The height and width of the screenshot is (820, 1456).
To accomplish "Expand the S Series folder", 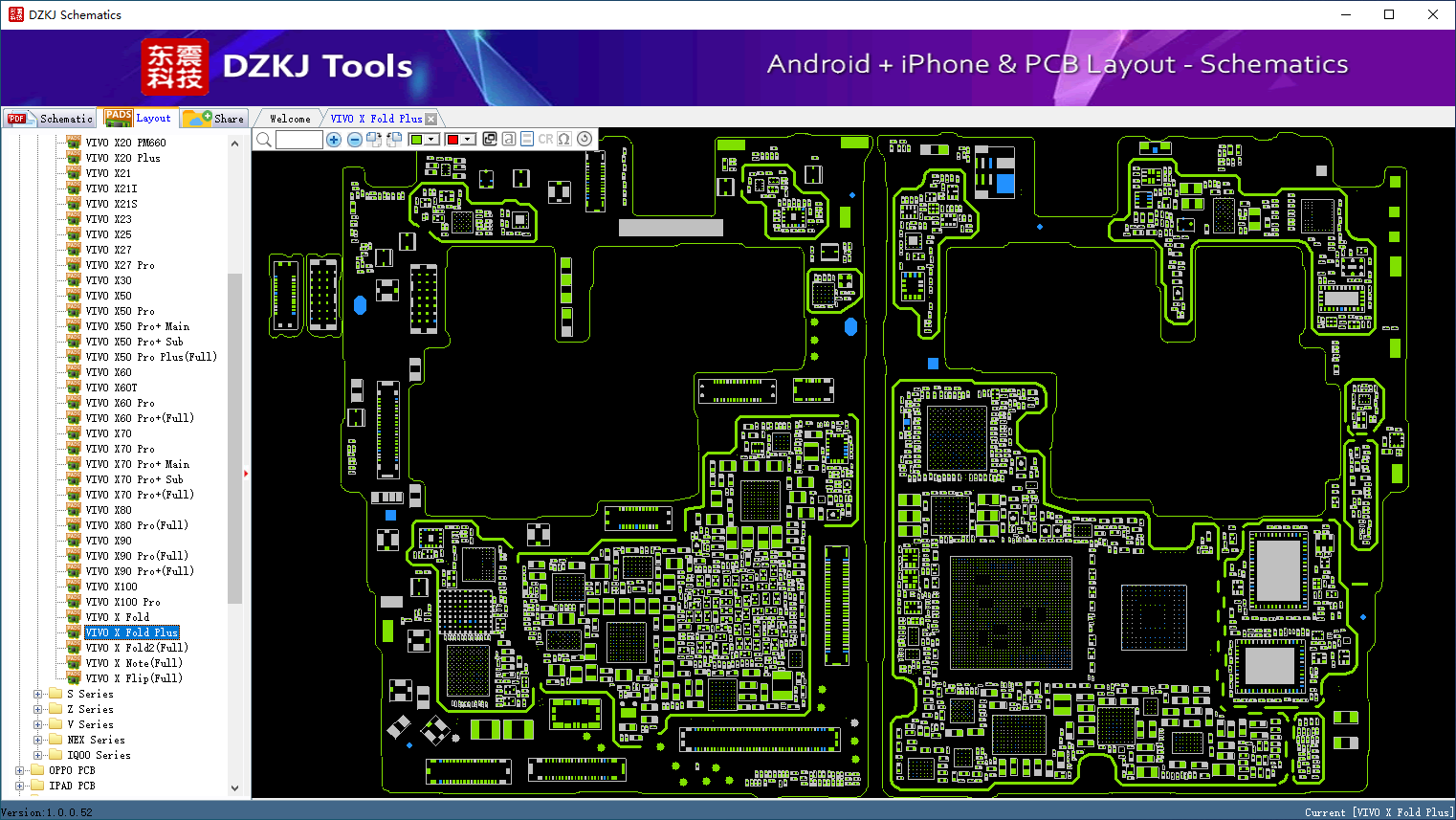I will 38,695.
